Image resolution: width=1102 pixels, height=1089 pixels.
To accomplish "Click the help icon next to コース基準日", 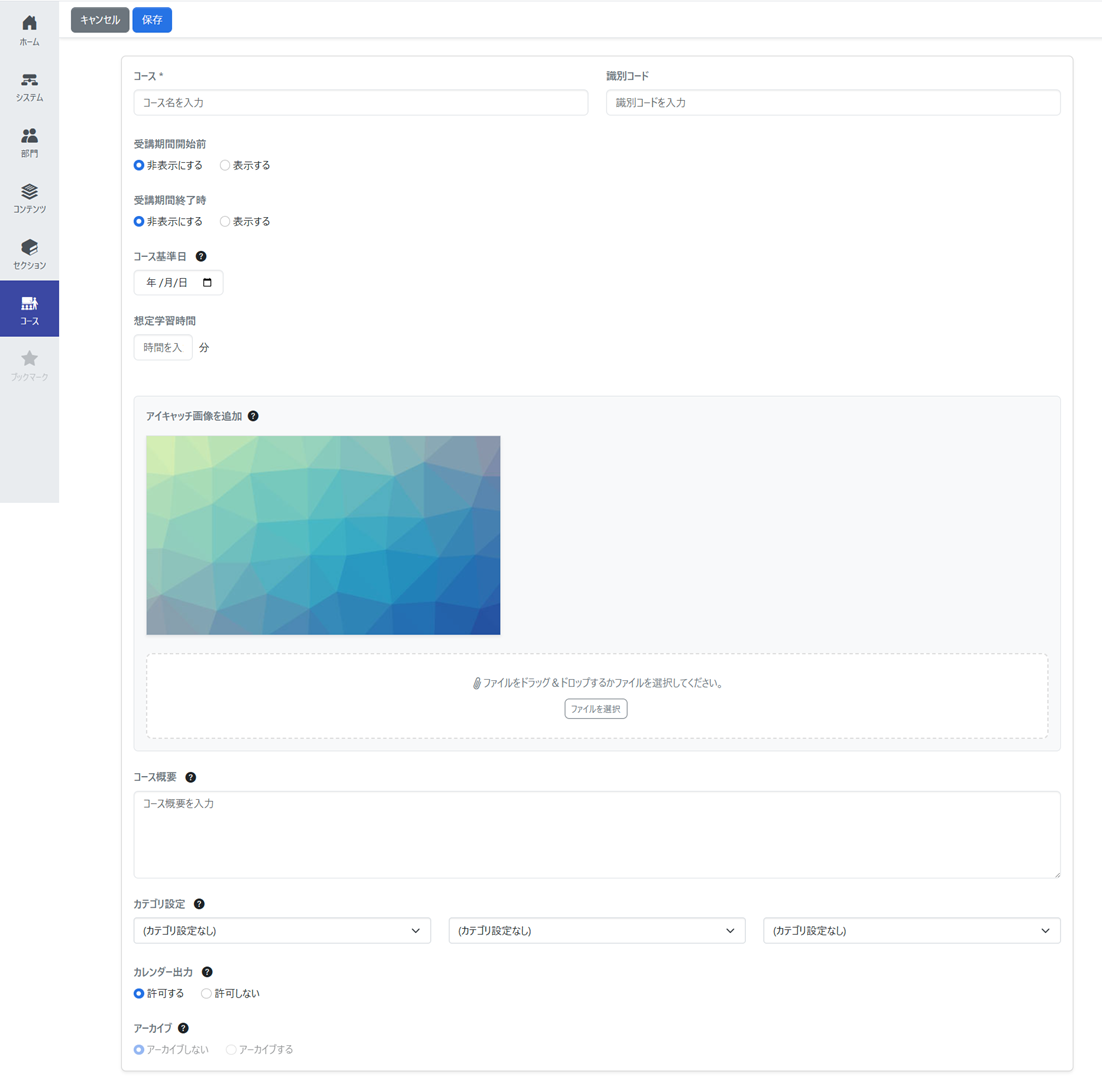I will tap(201, 256).
